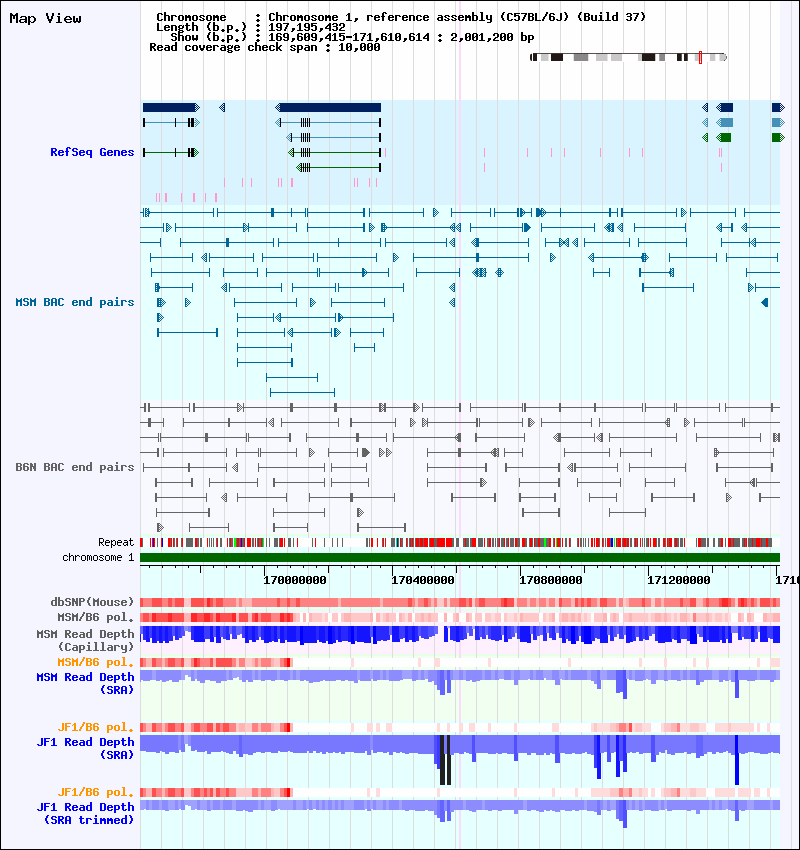Click the chromosome 1 ideogram overview bar
Screen dimensions: 800x850
point(628,57)
